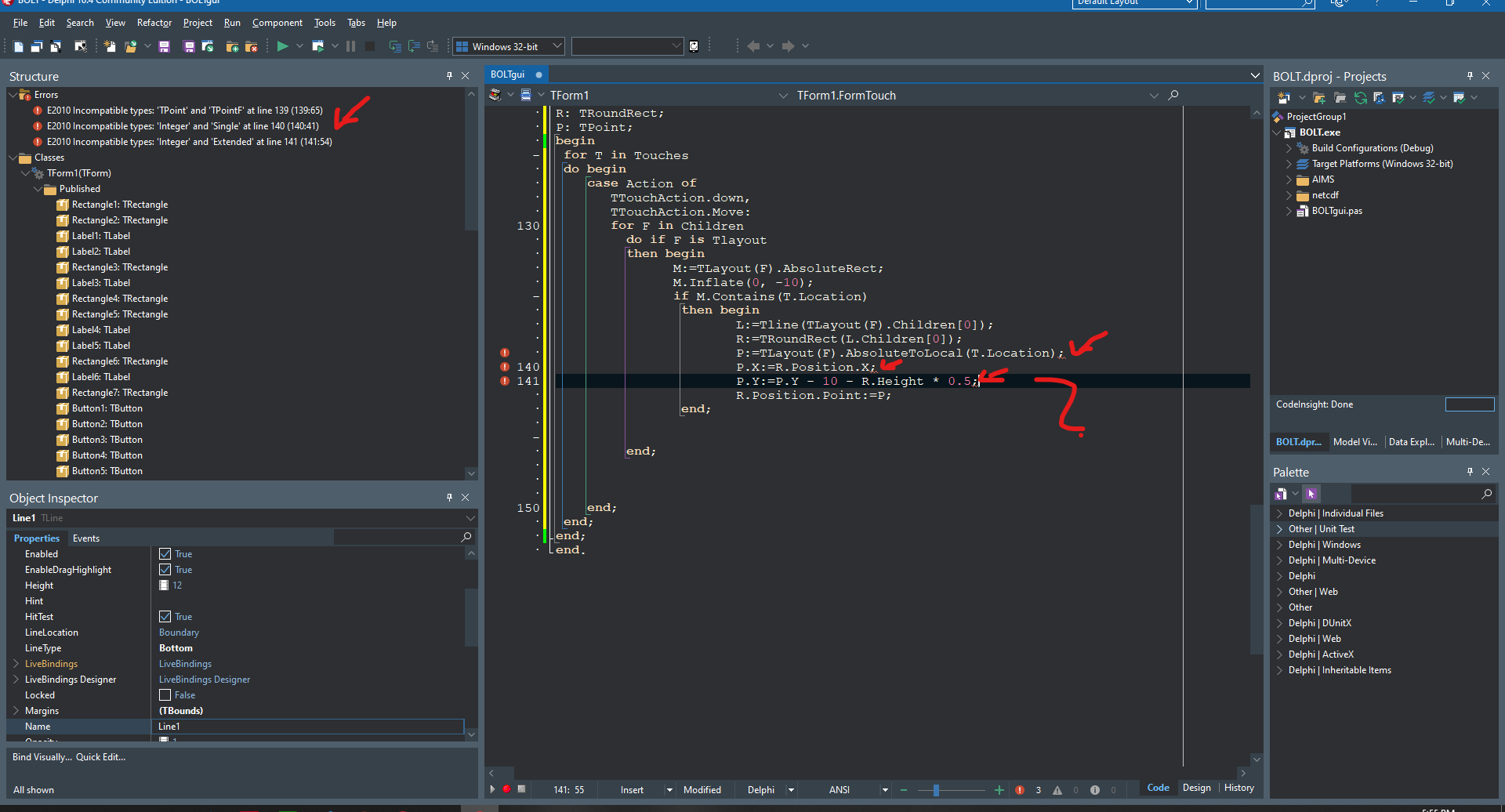Viewport: 1505px width, 812px height.
Task: Collapse the Errors node in Structure
Action: (13, 95)
